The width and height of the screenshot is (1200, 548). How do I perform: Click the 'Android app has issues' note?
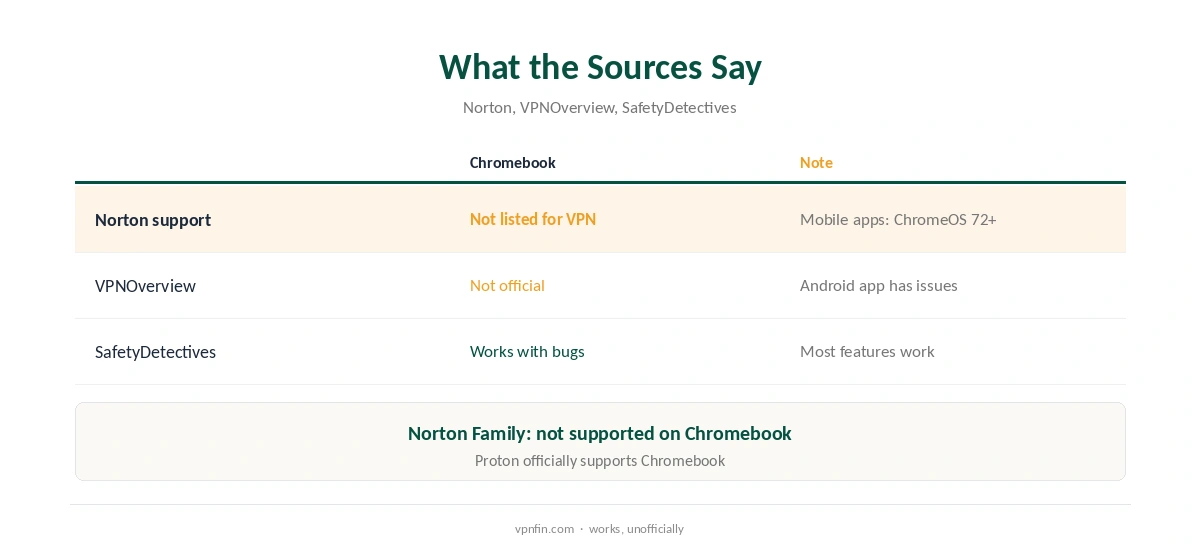(x=879, y=285)
